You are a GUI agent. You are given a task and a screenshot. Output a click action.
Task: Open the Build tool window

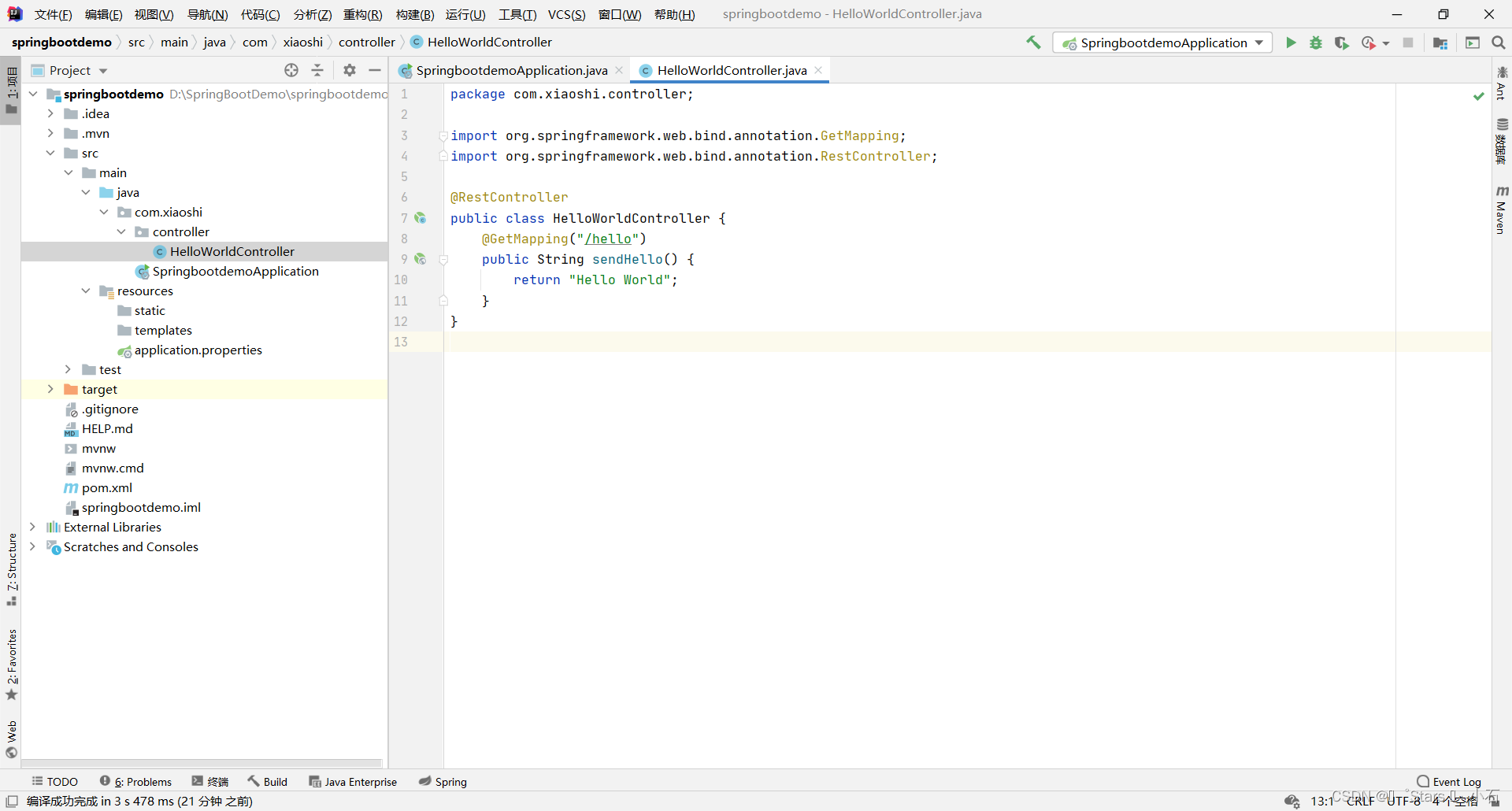coord(268,782)
